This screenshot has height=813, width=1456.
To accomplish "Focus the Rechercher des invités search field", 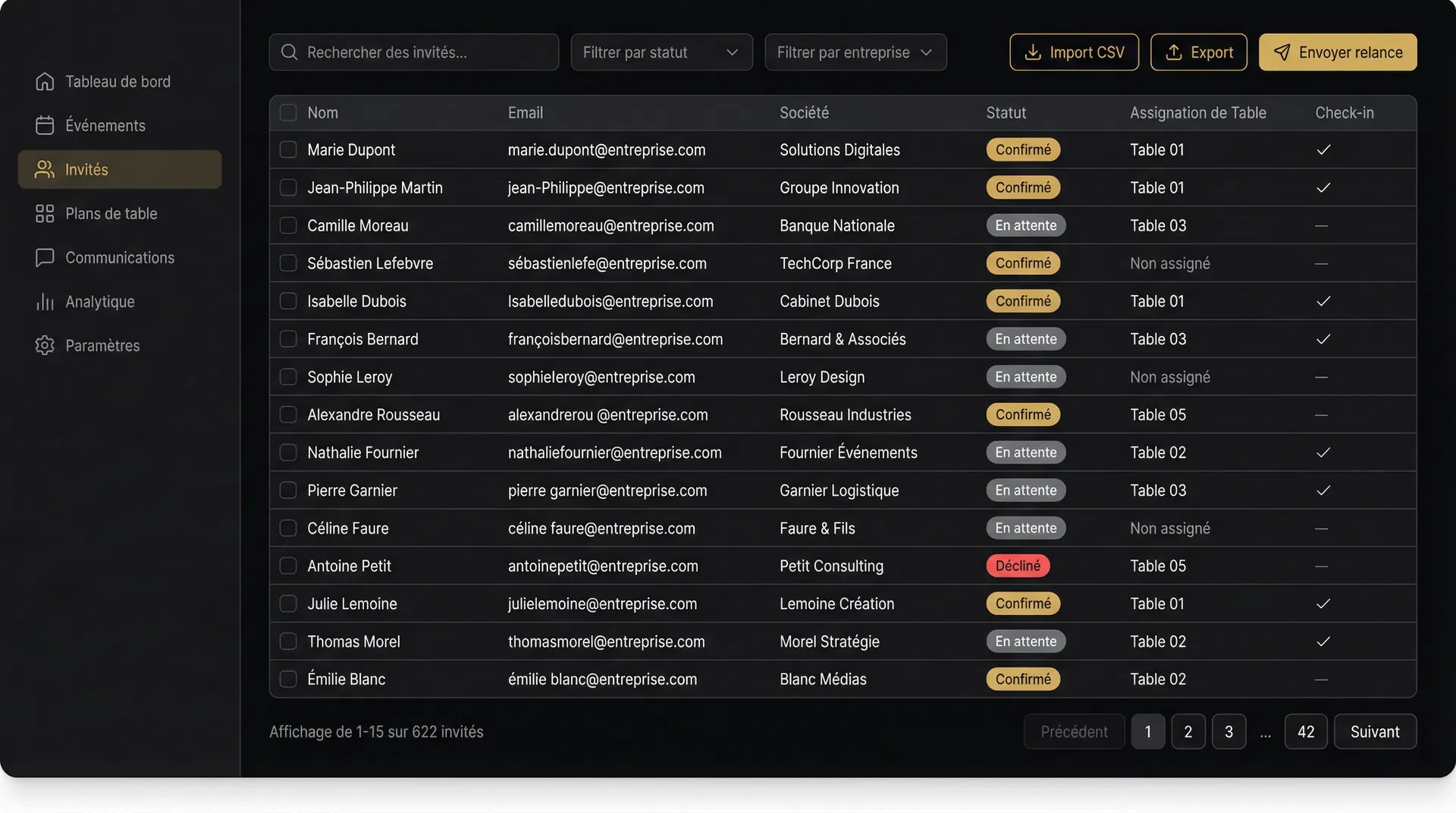I will coord(425,52).
